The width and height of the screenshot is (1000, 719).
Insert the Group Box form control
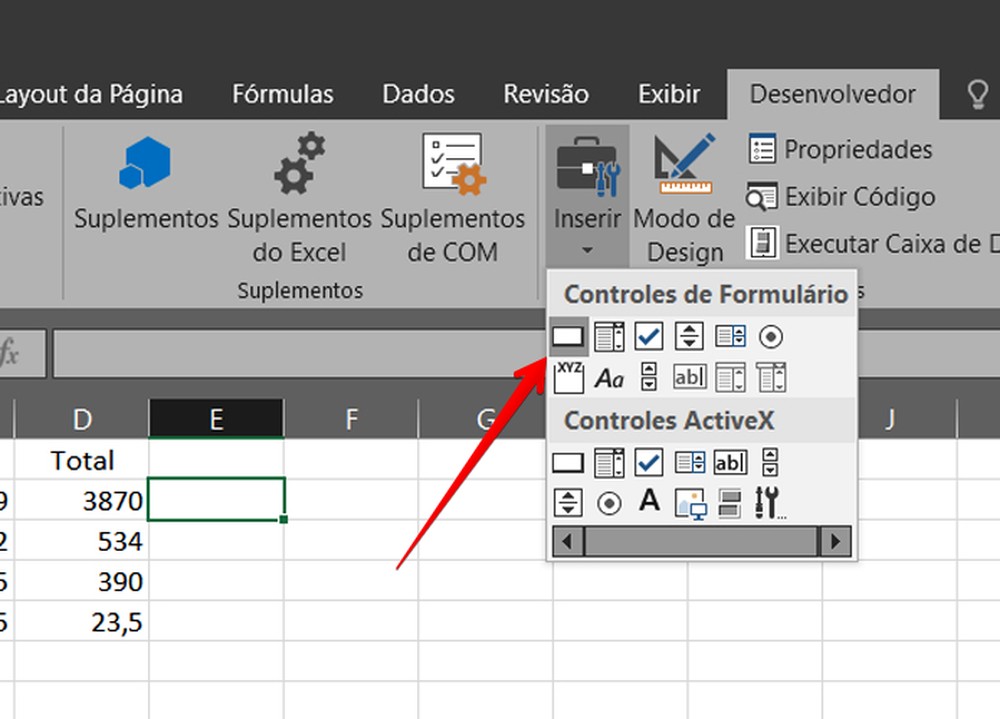(567, 377)
